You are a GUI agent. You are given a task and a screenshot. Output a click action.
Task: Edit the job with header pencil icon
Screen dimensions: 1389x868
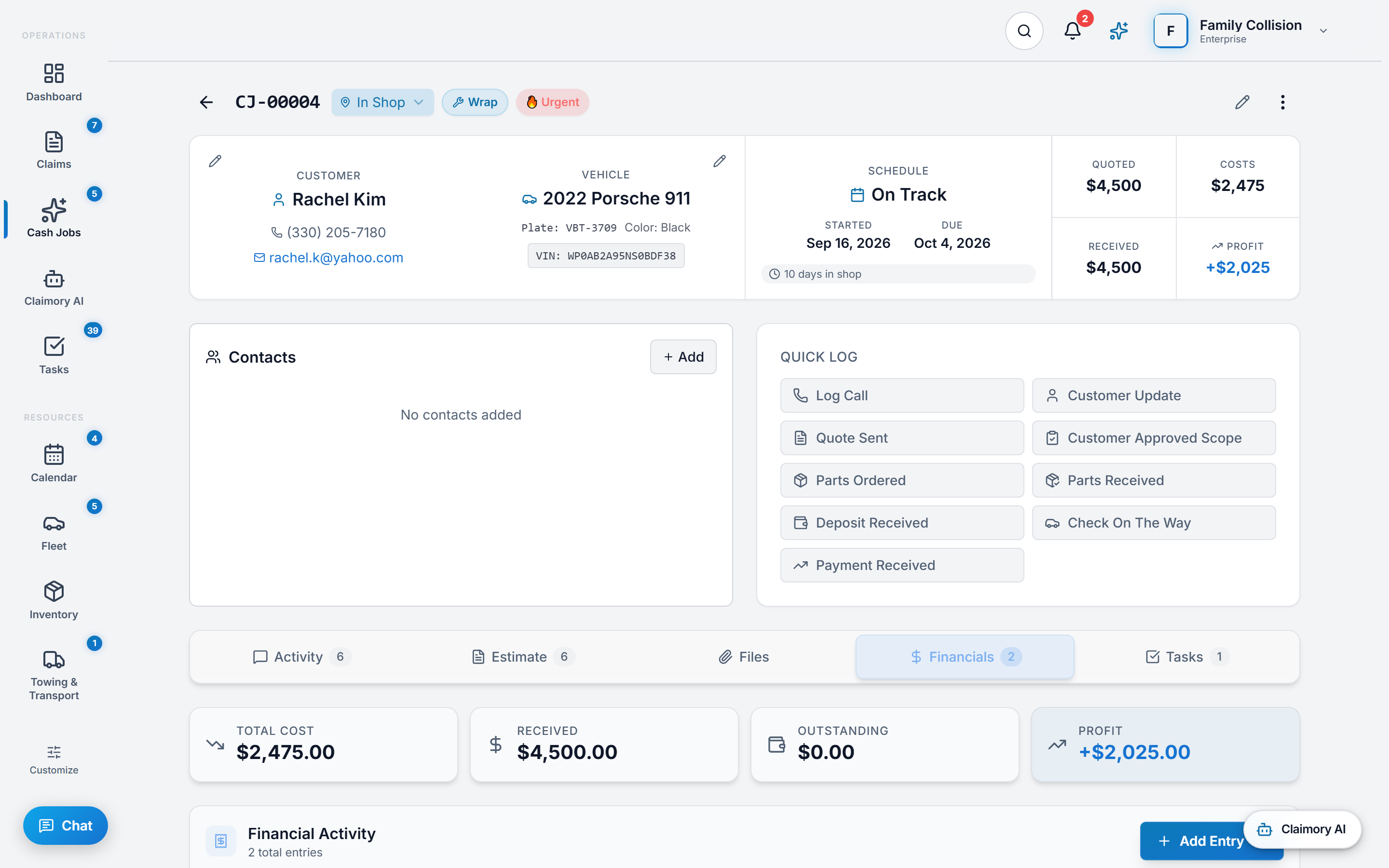click(1242, 102)
